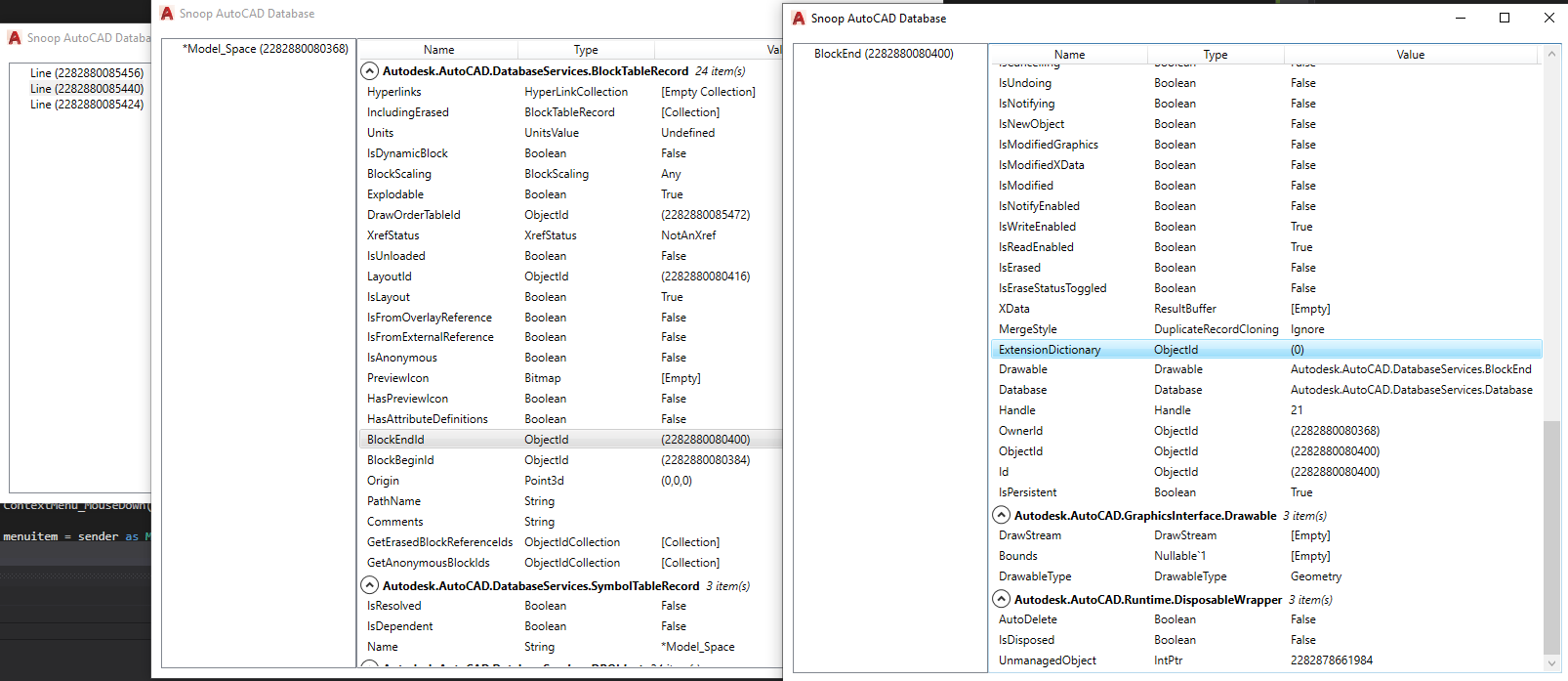Select the Origin Point3d row
Image resolution: width=1568 pixels, height=681 pixels.
[x=571, y=481]
